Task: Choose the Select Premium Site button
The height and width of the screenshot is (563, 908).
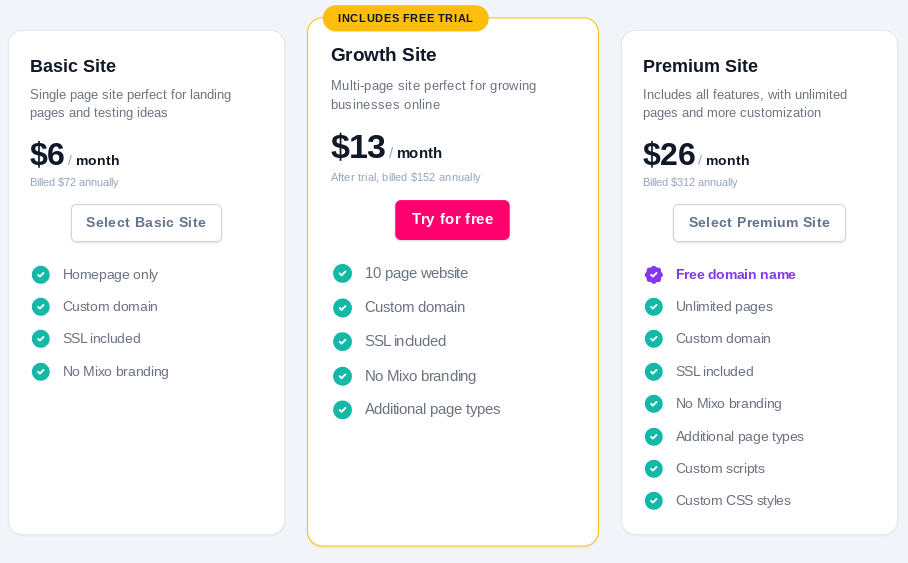Action: point(759,223)
